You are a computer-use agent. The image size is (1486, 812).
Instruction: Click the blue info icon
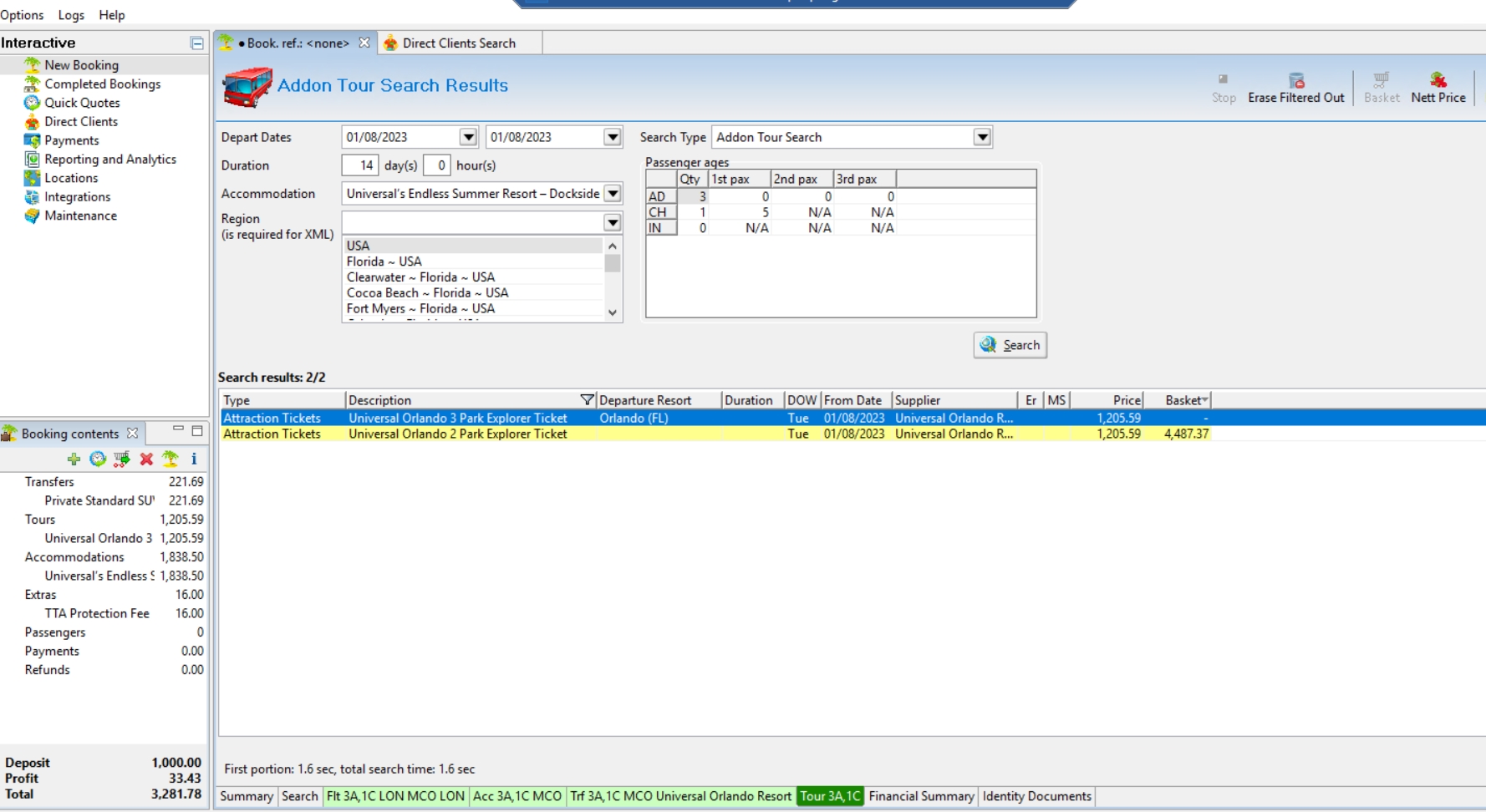click(x=194, y=459)
